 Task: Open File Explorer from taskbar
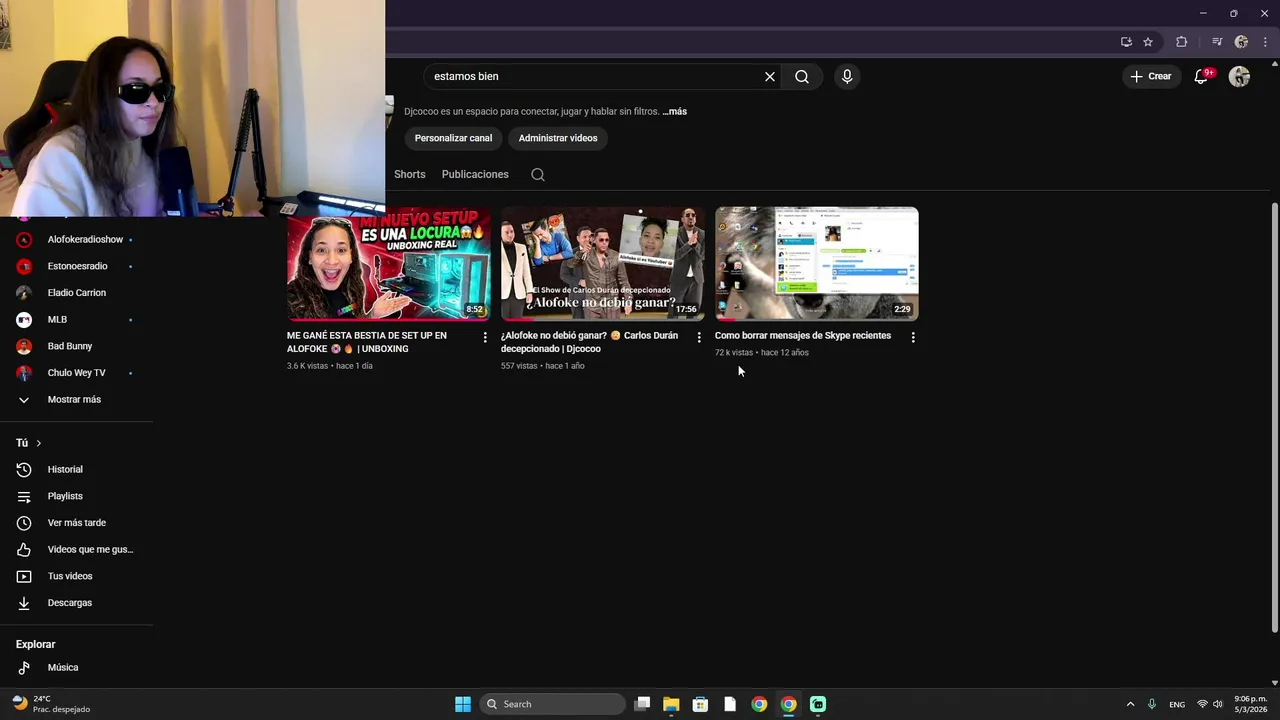[x=671, y=704]
